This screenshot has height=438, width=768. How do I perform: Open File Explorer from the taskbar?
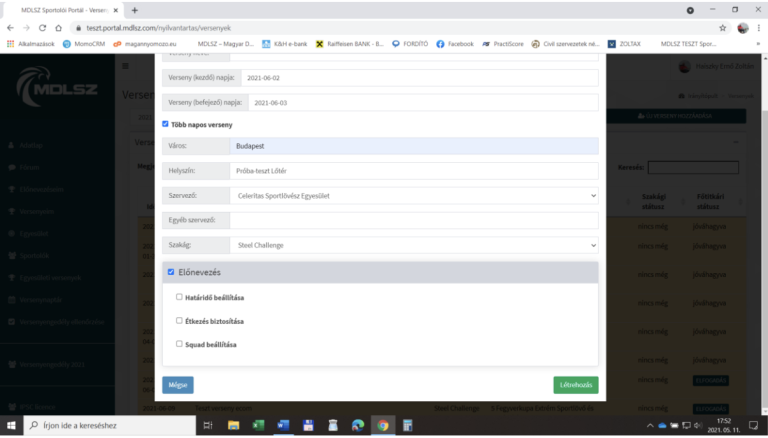pyautogui.click(x=232, y=425)
